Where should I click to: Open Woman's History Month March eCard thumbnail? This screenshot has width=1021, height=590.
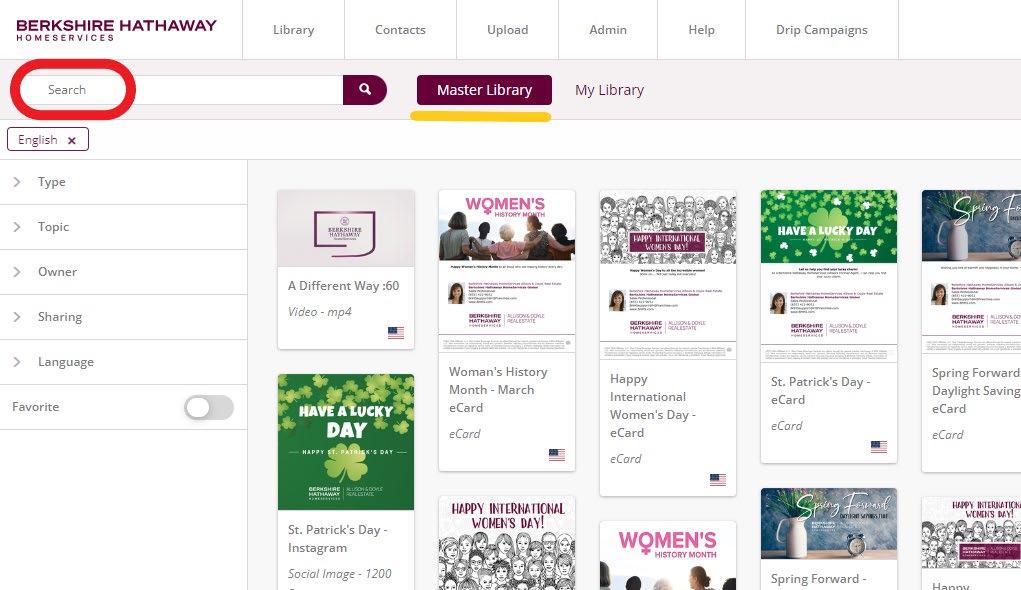click(507, 271)
